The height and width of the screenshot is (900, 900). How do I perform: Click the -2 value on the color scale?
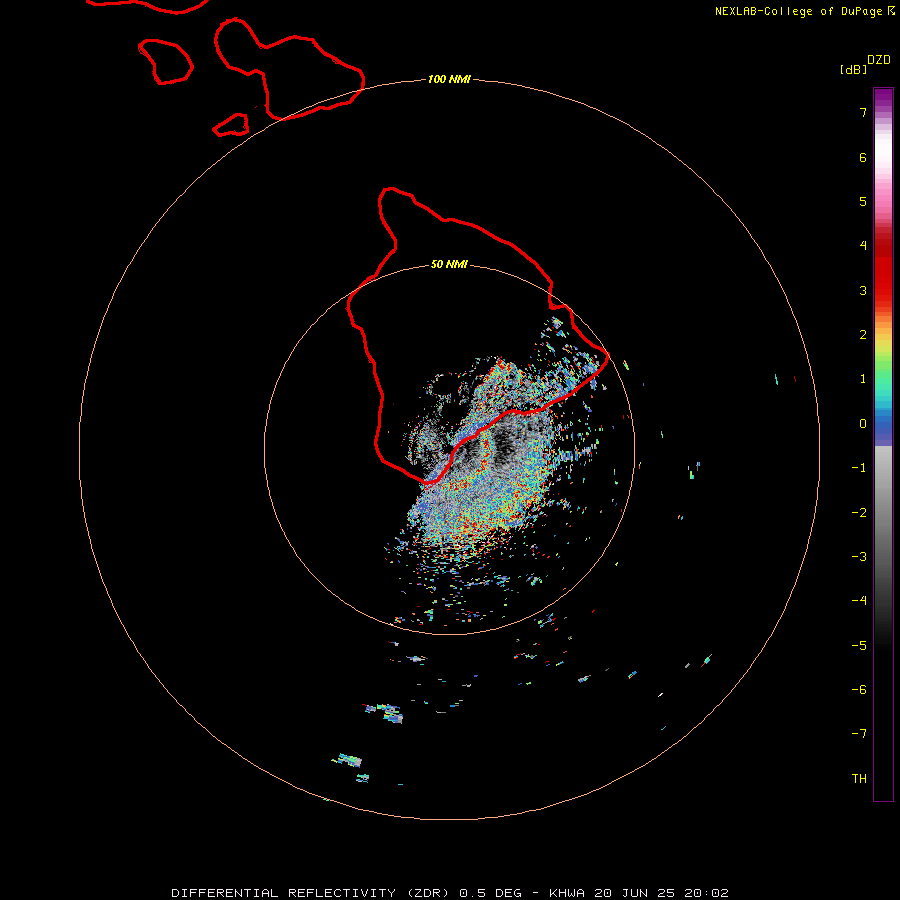859,513
